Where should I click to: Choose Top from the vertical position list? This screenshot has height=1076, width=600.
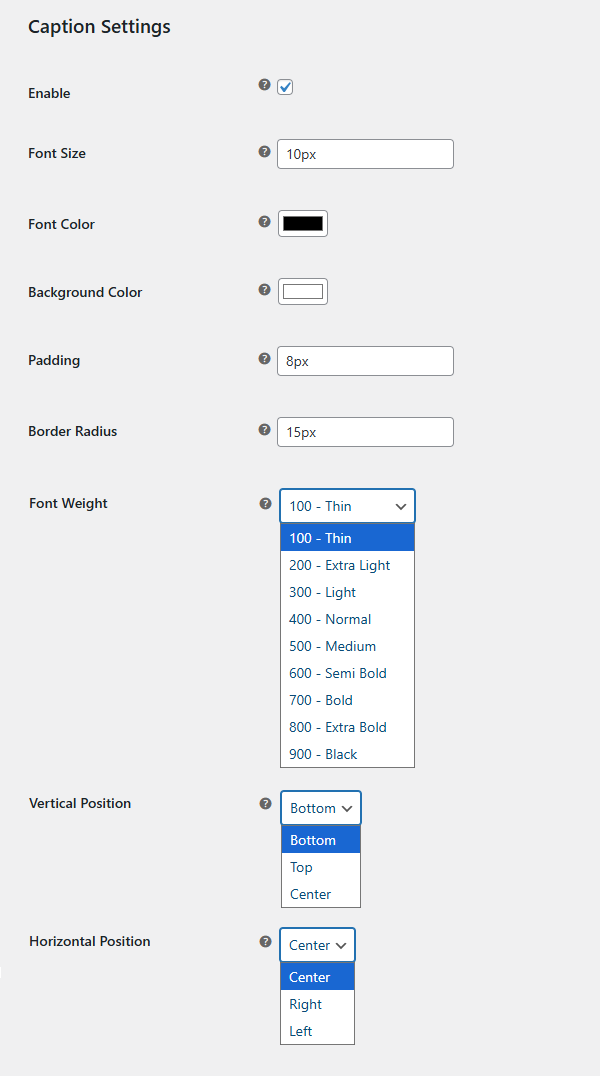[x=300, y=867]
